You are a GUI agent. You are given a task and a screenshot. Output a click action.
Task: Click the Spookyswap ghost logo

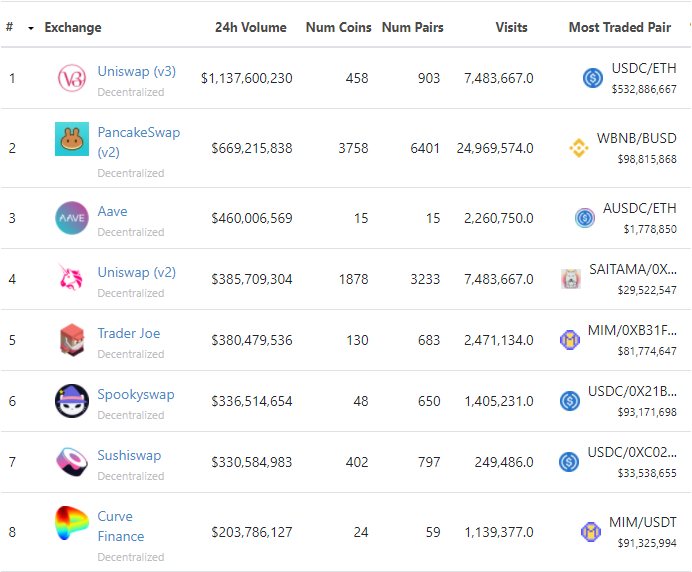pos(72,401)
